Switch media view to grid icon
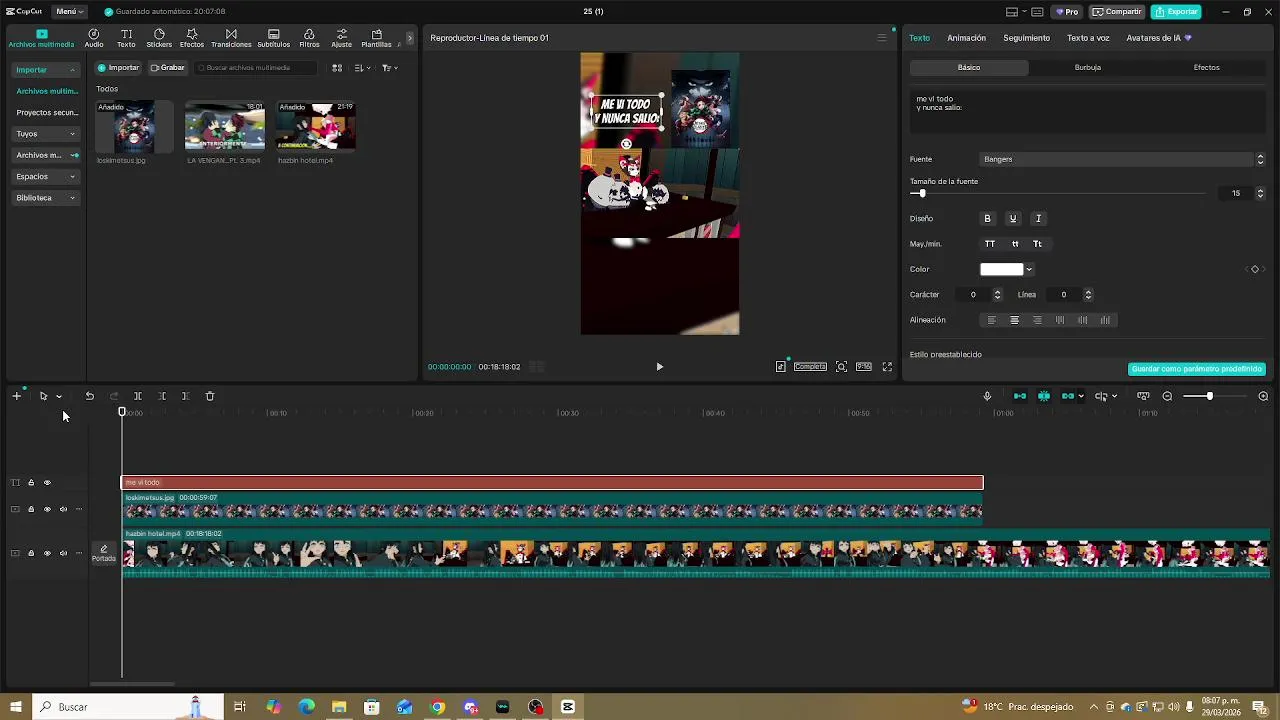 (337, 68)
